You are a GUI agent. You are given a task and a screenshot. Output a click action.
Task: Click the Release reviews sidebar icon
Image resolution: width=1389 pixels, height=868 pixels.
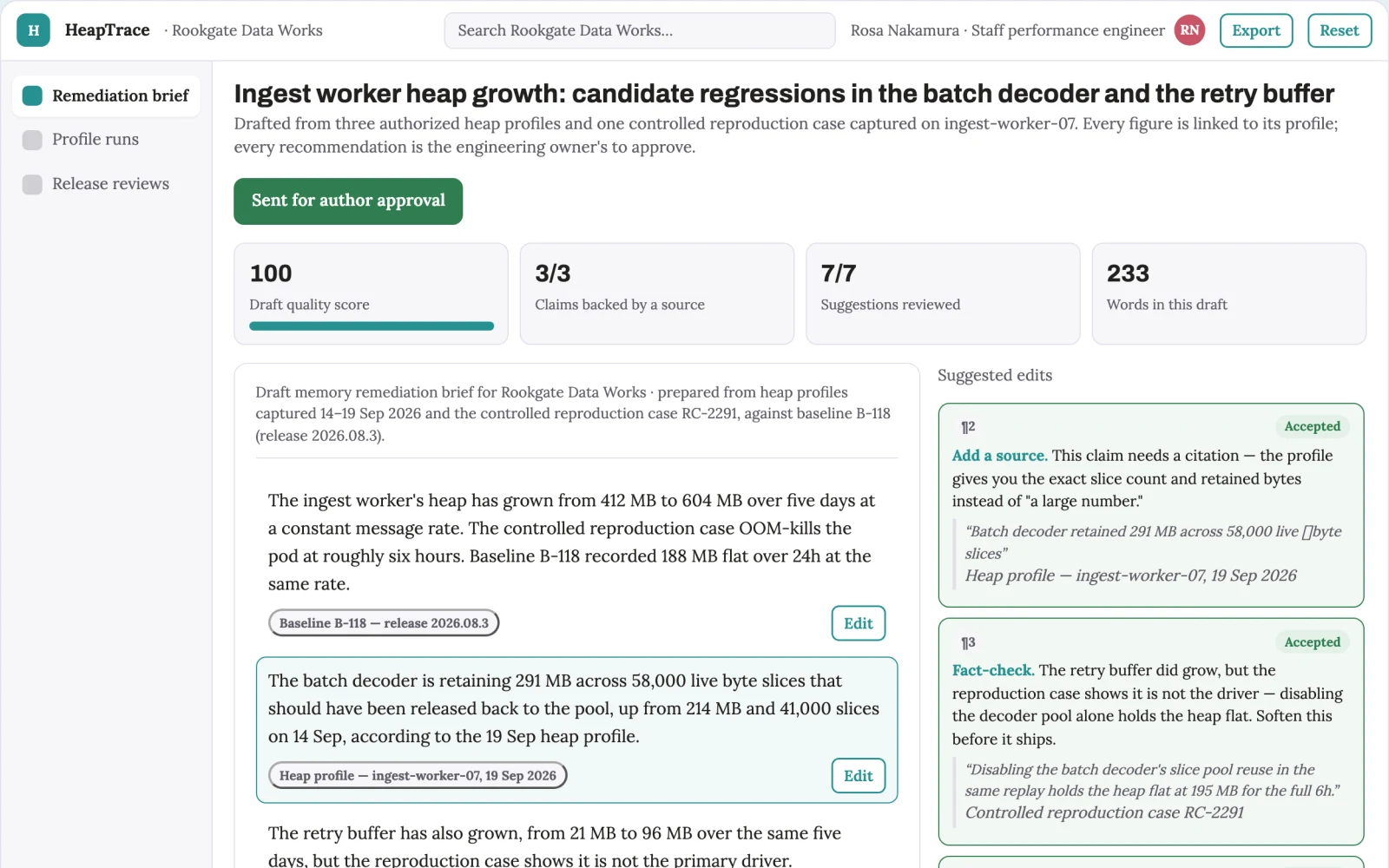32,184
